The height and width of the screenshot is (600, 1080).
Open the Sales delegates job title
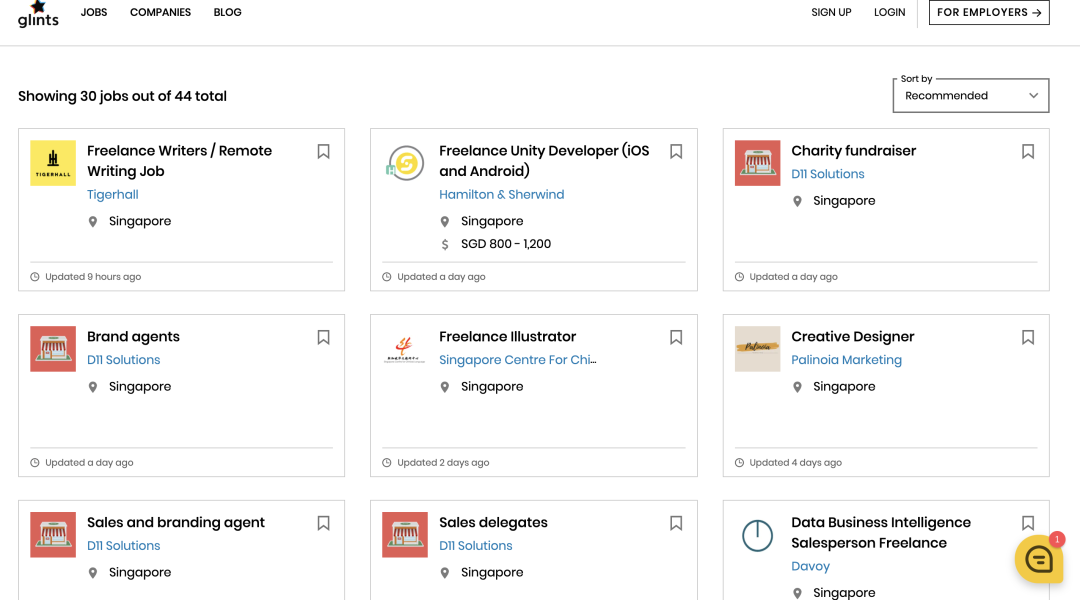[x=493, y=523]
